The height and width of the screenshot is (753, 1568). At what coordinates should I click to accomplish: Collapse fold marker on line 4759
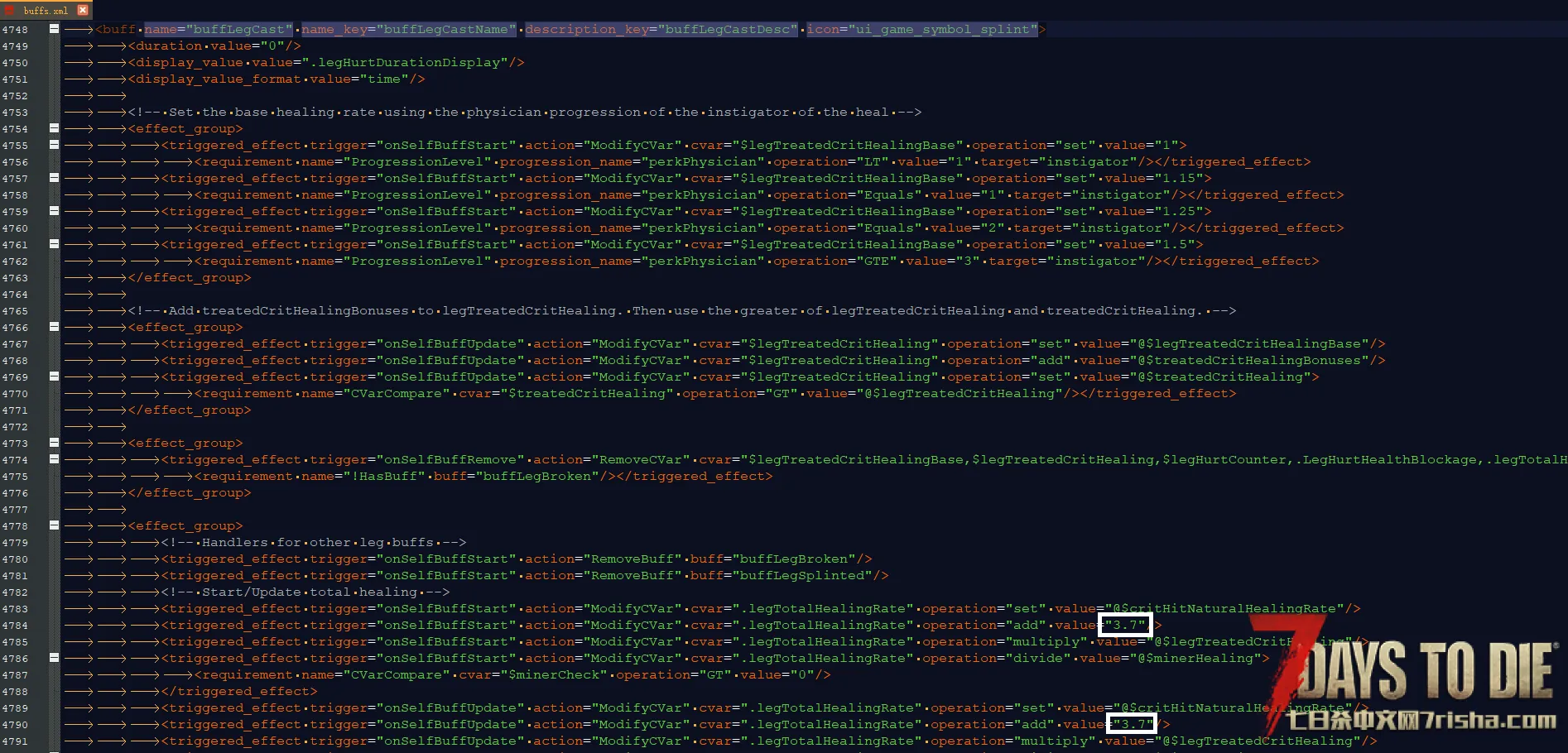click(x=54, y=211)
